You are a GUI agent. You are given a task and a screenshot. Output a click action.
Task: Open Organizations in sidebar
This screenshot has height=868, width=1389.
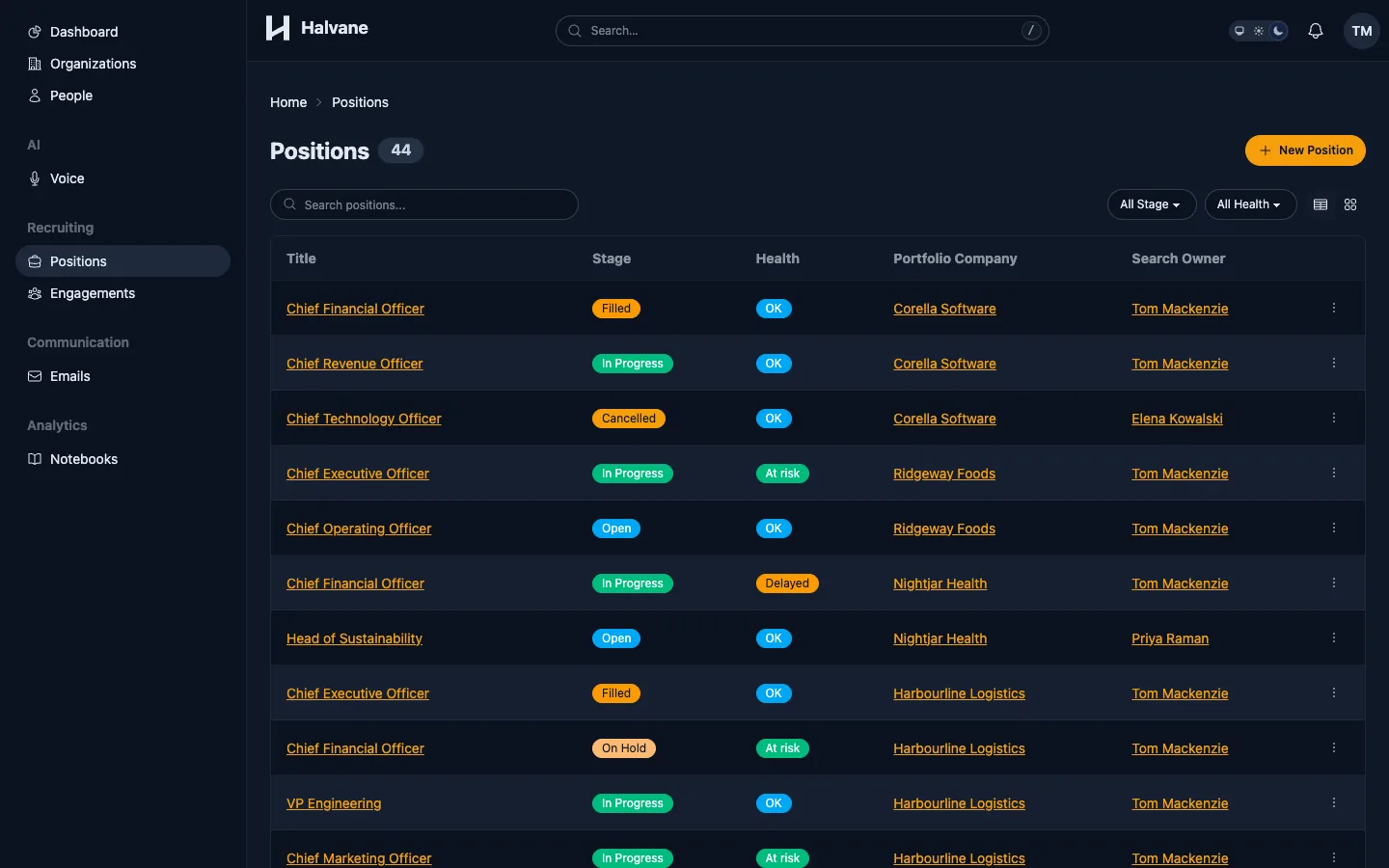[123, 64]
